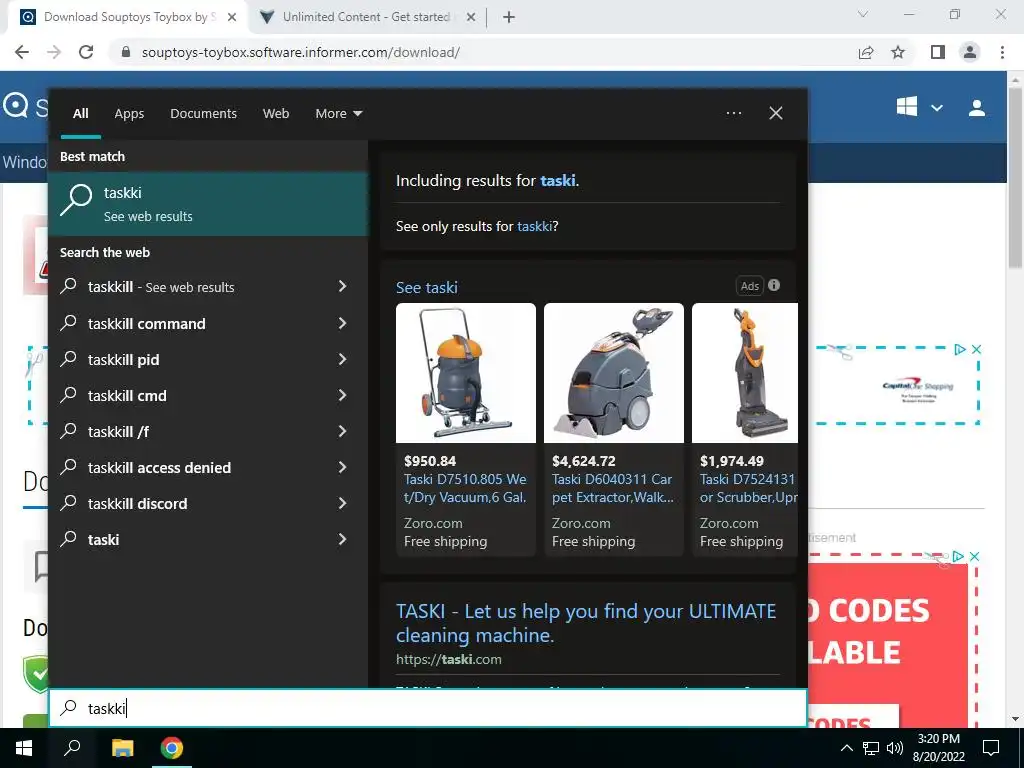Select the taskkill pid suggestion text
This screenshot has height=768, width=1024.
tap(123, 360)
